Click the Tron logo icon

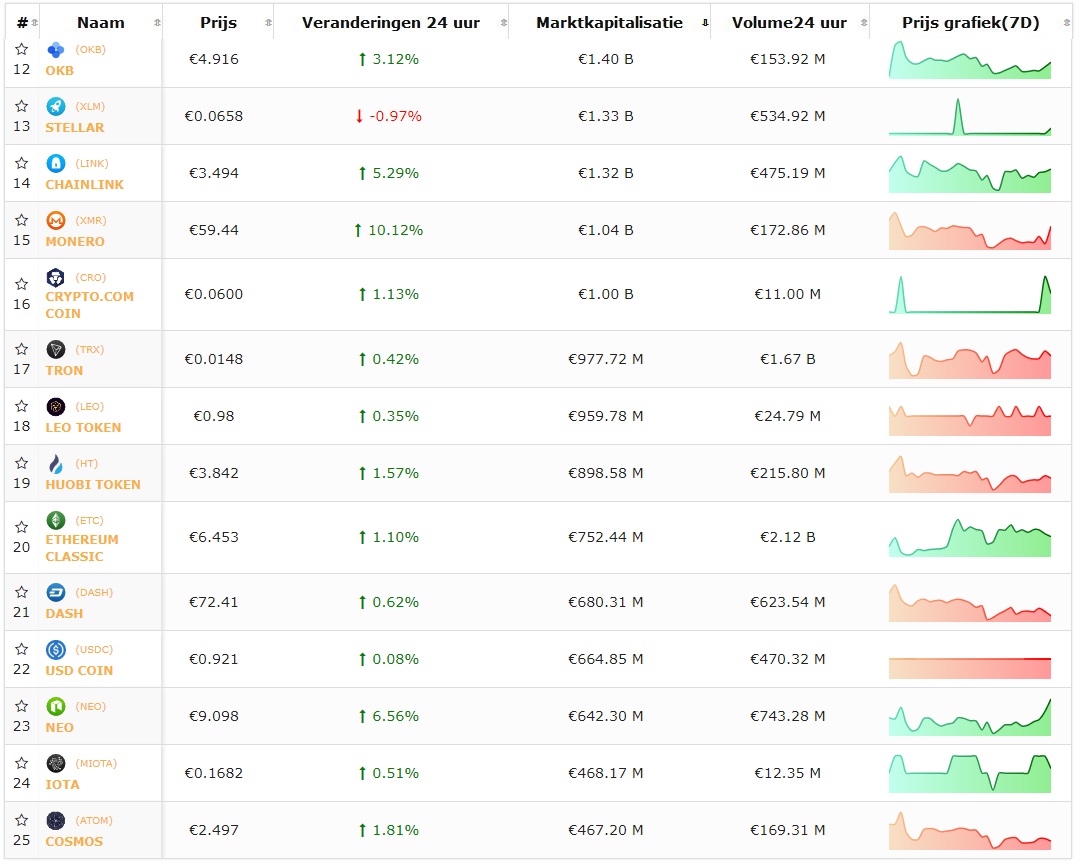click(x=56, y=349)
